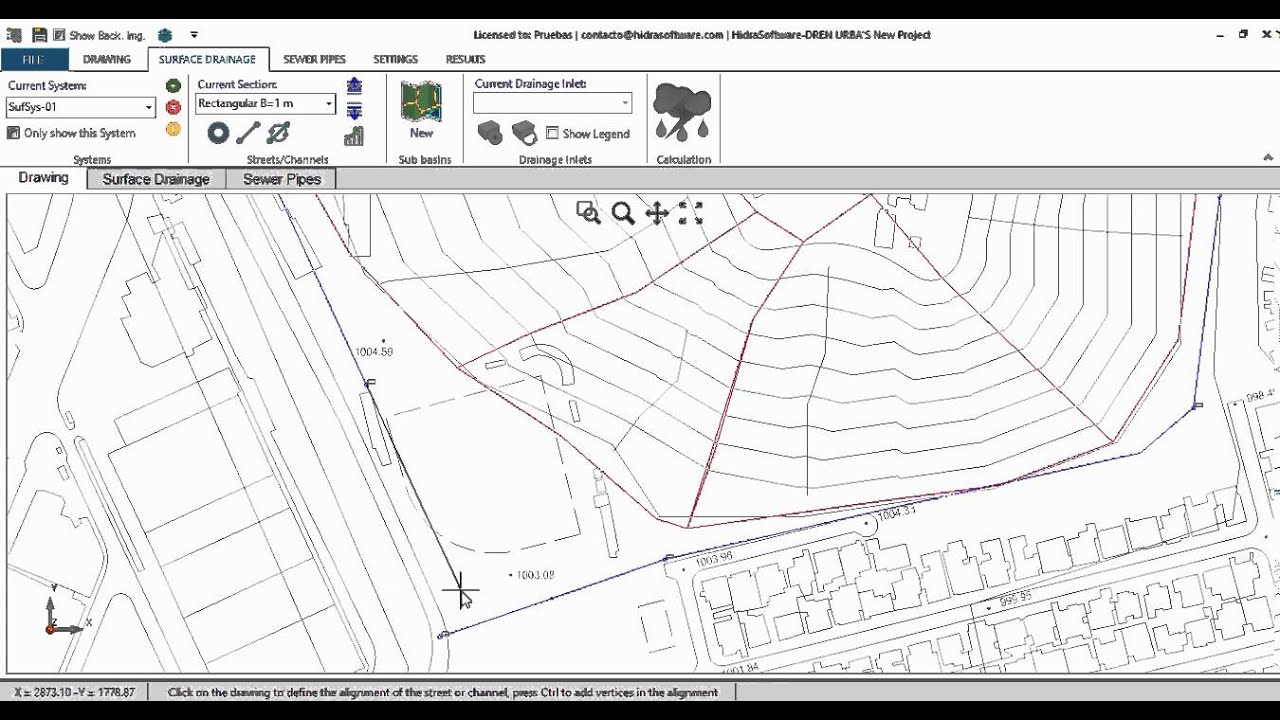This screenshot has height=720, width=1280.
Task: Click the save disk icon in quick access bar
Action: point(39,35)
